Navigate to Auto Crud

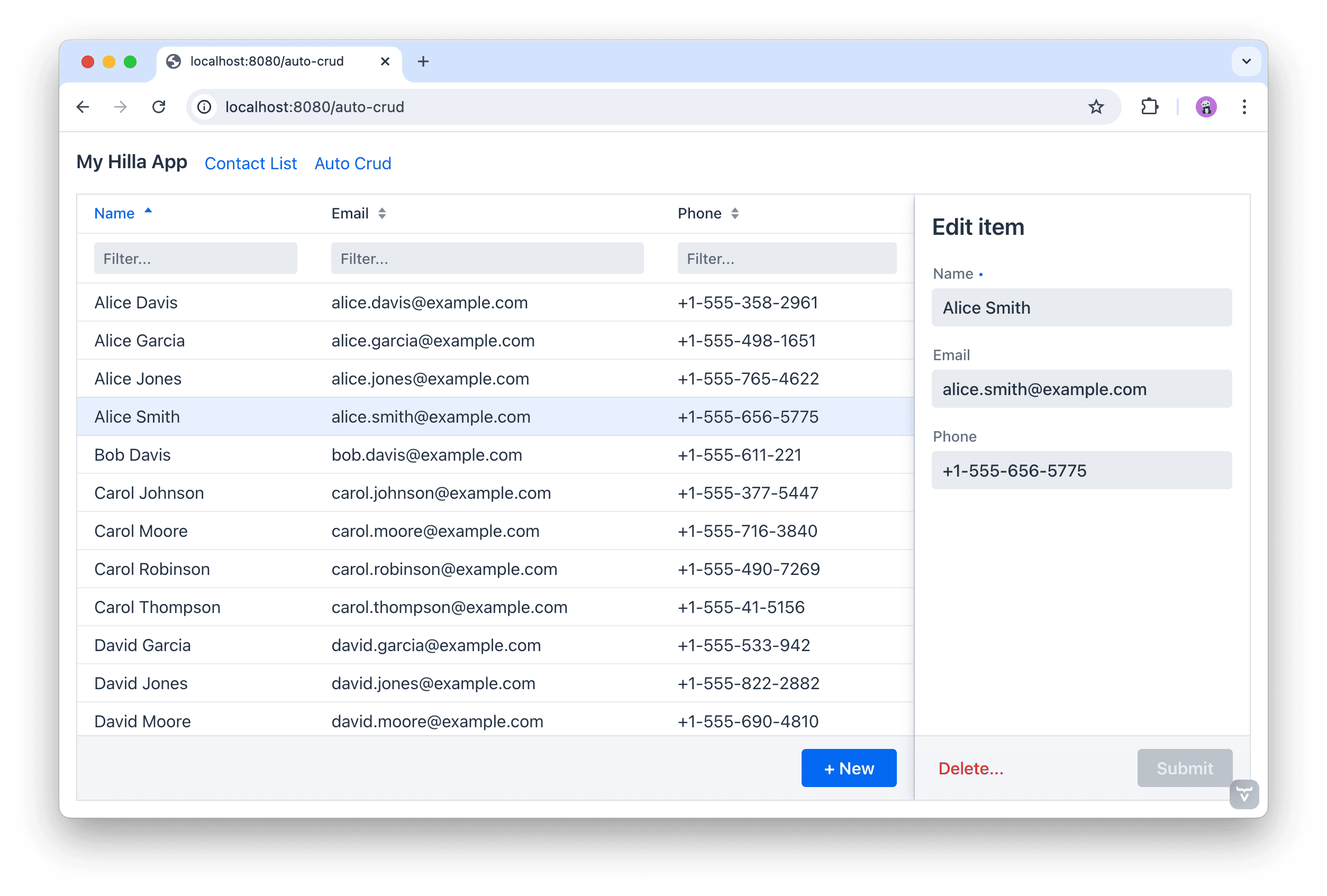coord(352,164)
